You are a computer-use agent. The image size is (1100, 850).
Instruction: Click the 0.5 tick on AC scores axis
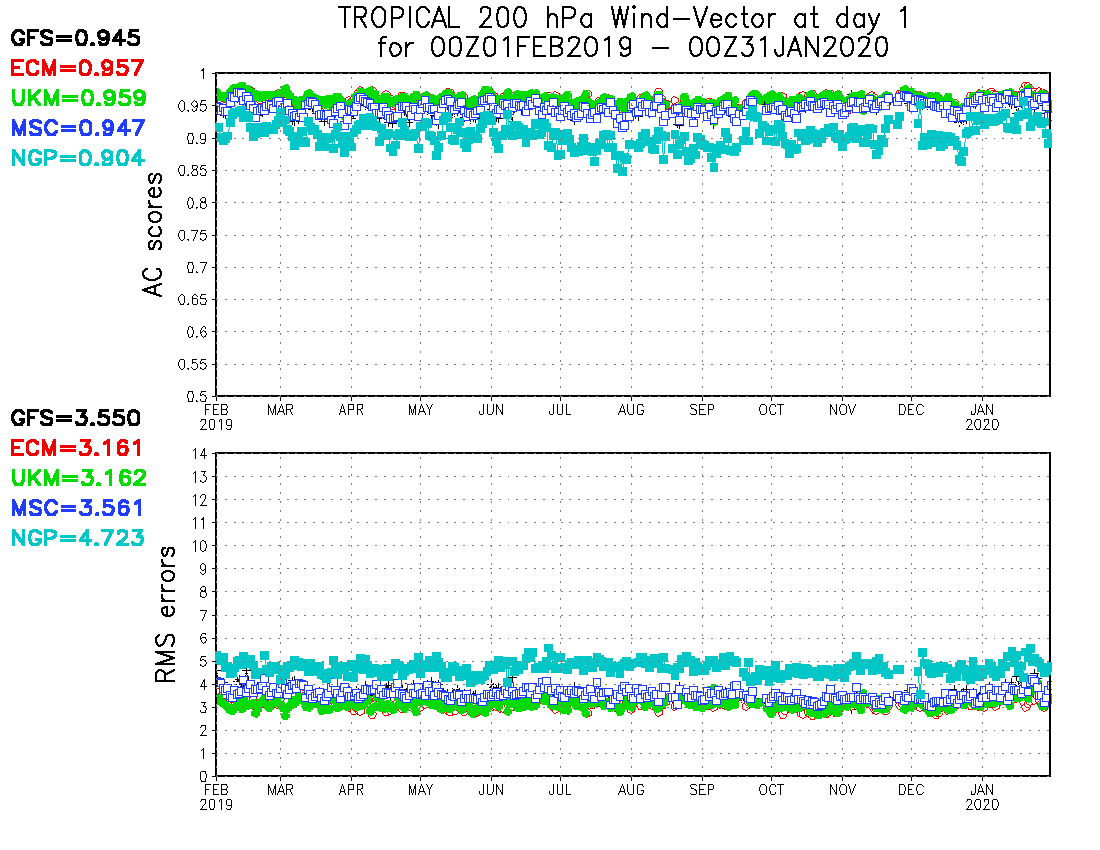pos(197,396)
